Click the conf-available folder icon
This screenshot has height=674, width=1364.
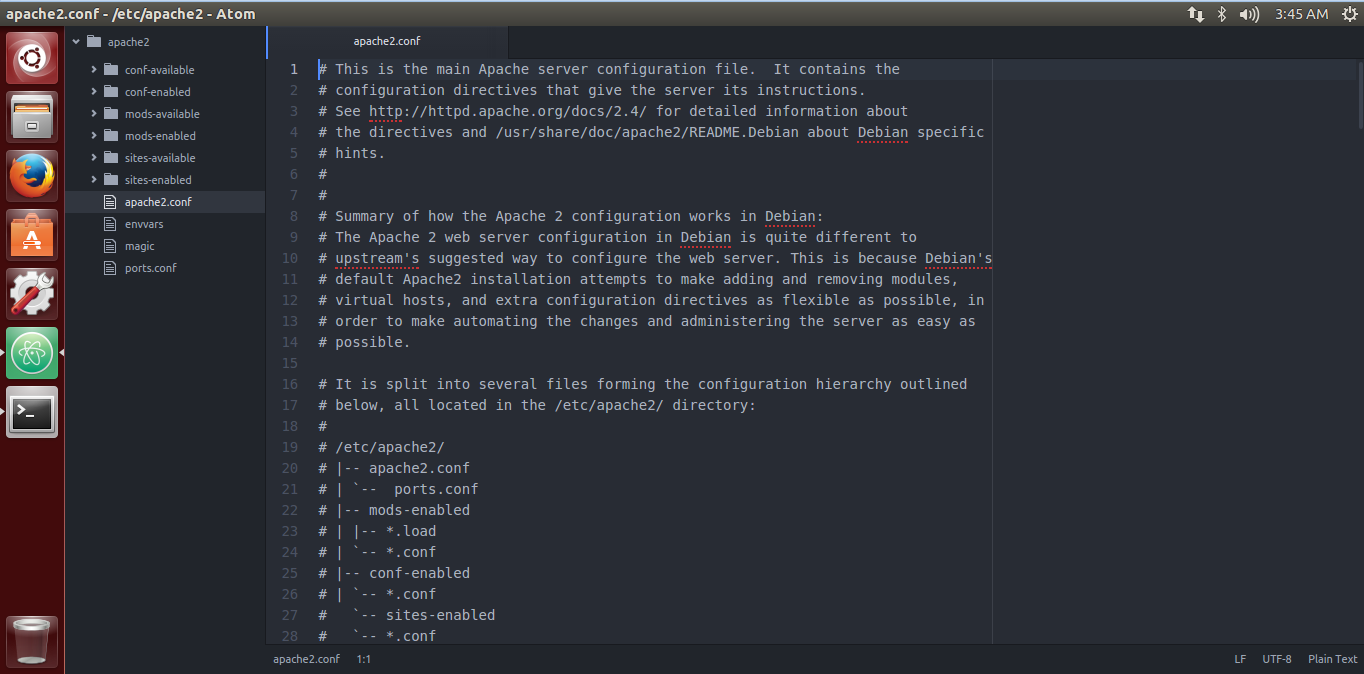(111, 70)
